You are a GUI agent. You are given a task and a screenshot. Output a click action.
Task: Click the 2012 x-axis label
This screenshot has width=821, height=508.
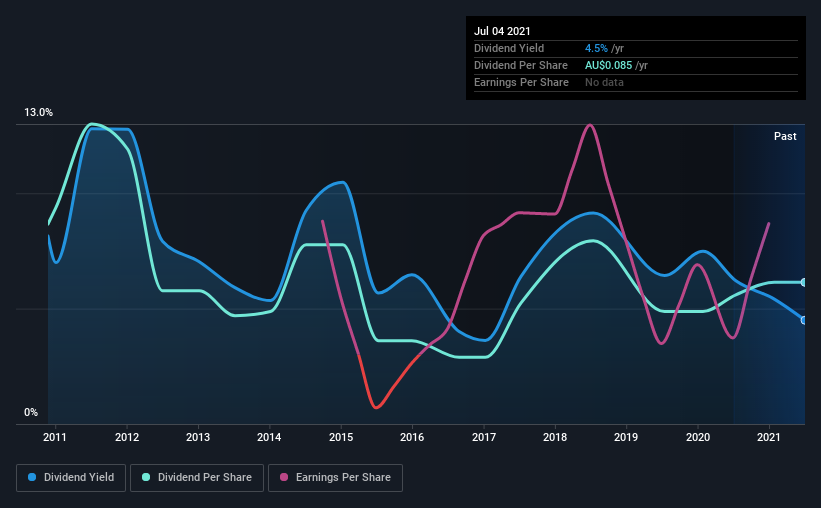(x=127, y=437)
